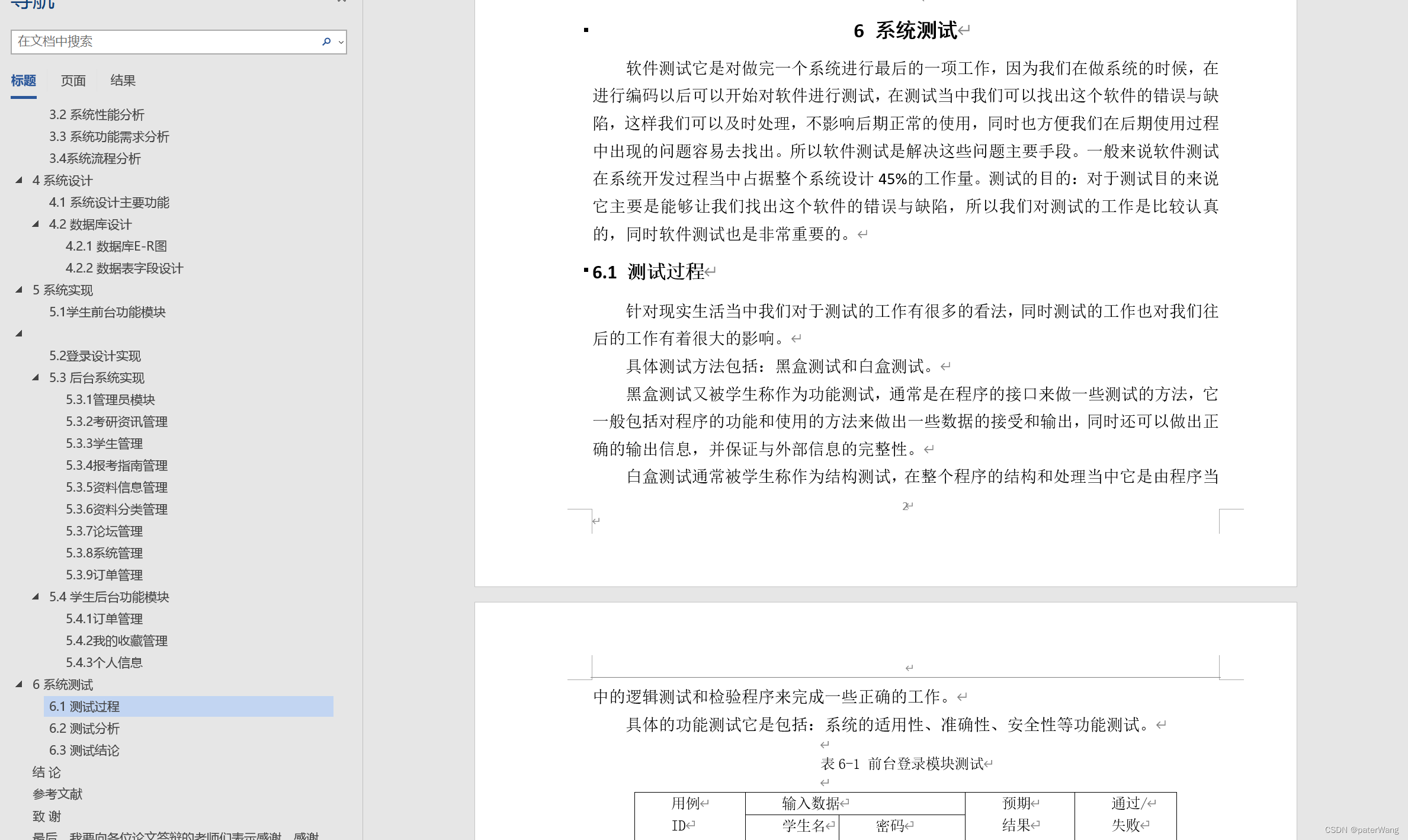Go to heading 6.3 测试结论

[x=84, y=750]
